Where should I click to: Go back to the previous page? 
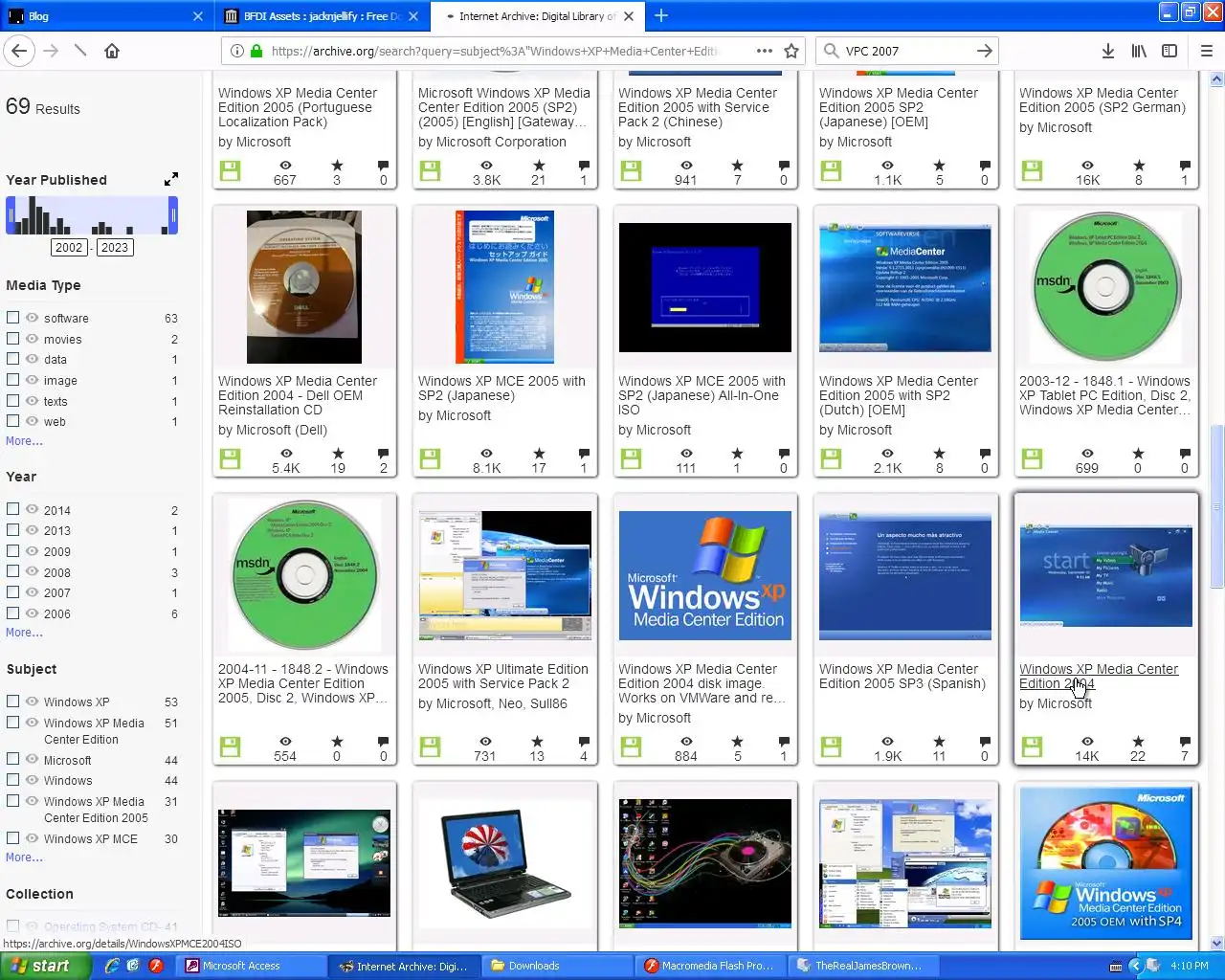click(x=20, y=51)
